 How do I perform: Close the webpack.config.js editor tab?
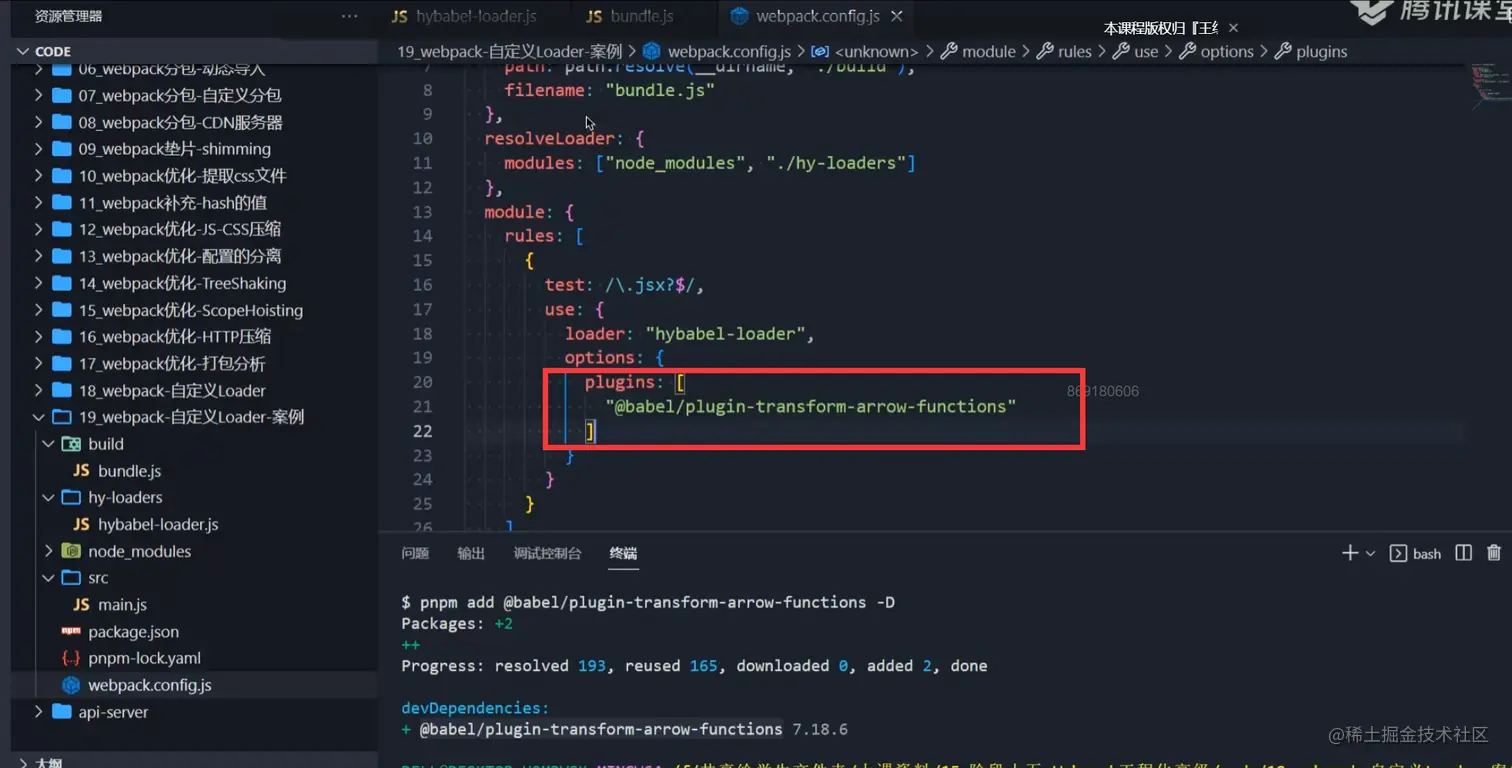click(897, 16)
